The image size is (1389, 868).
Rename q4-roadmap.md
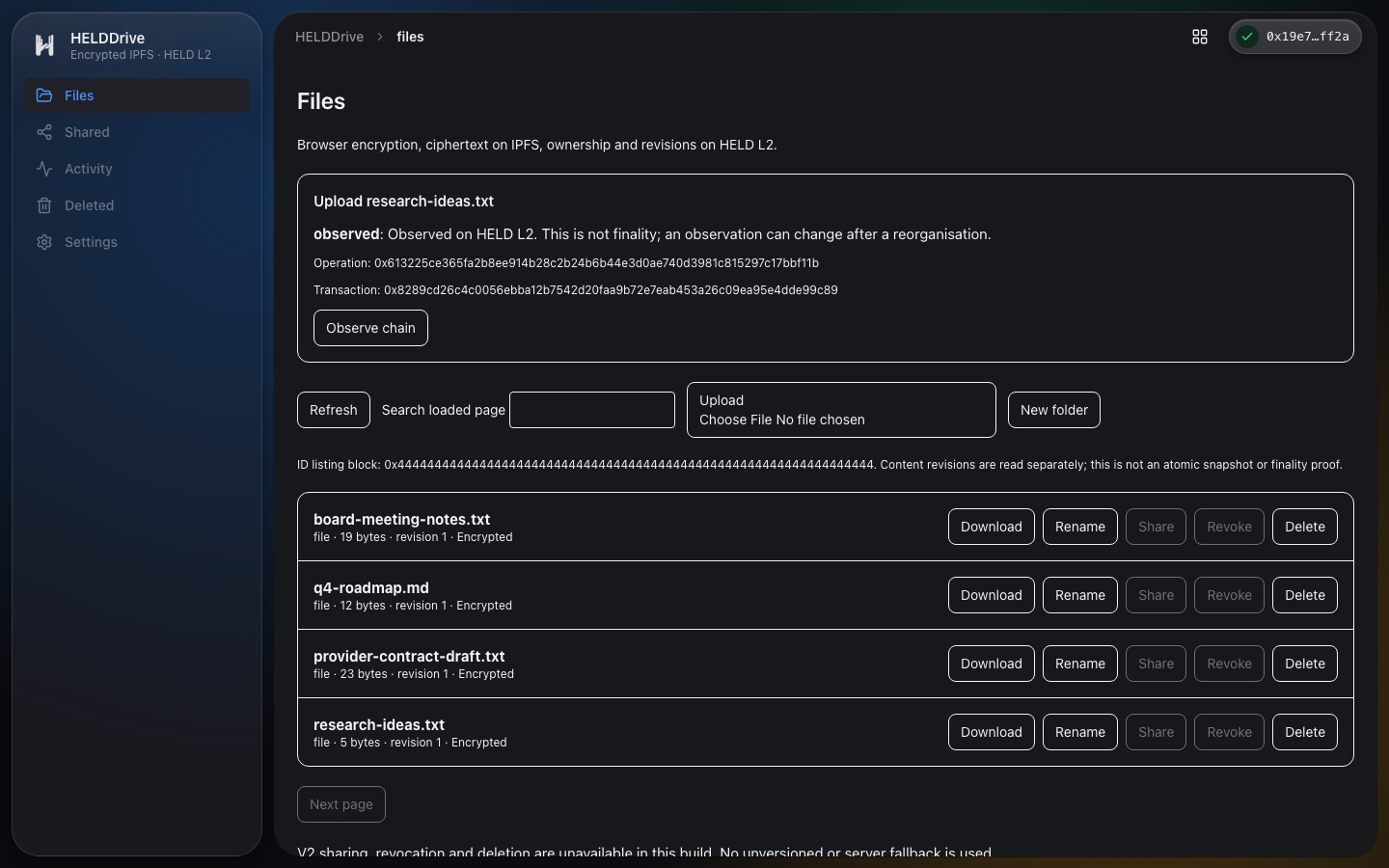[x=1080, y=595]
